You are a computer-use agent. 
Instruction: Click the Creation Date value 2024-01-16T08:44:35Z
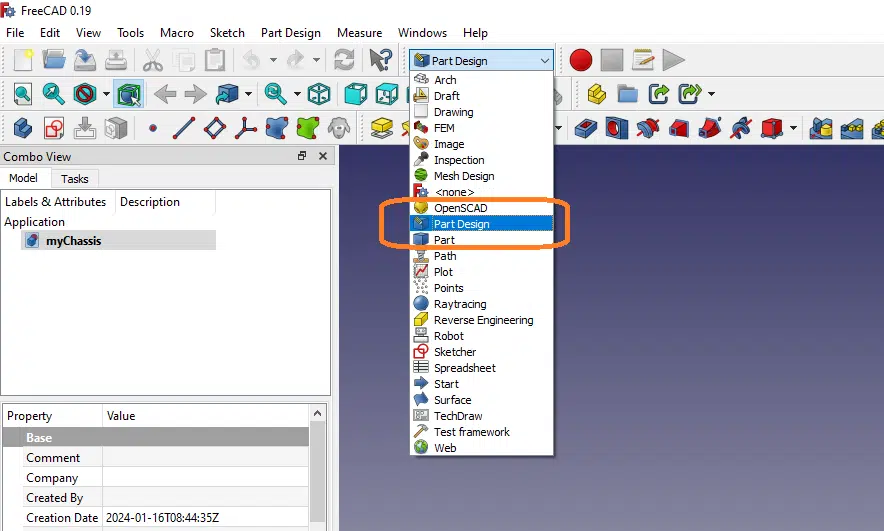162,517
